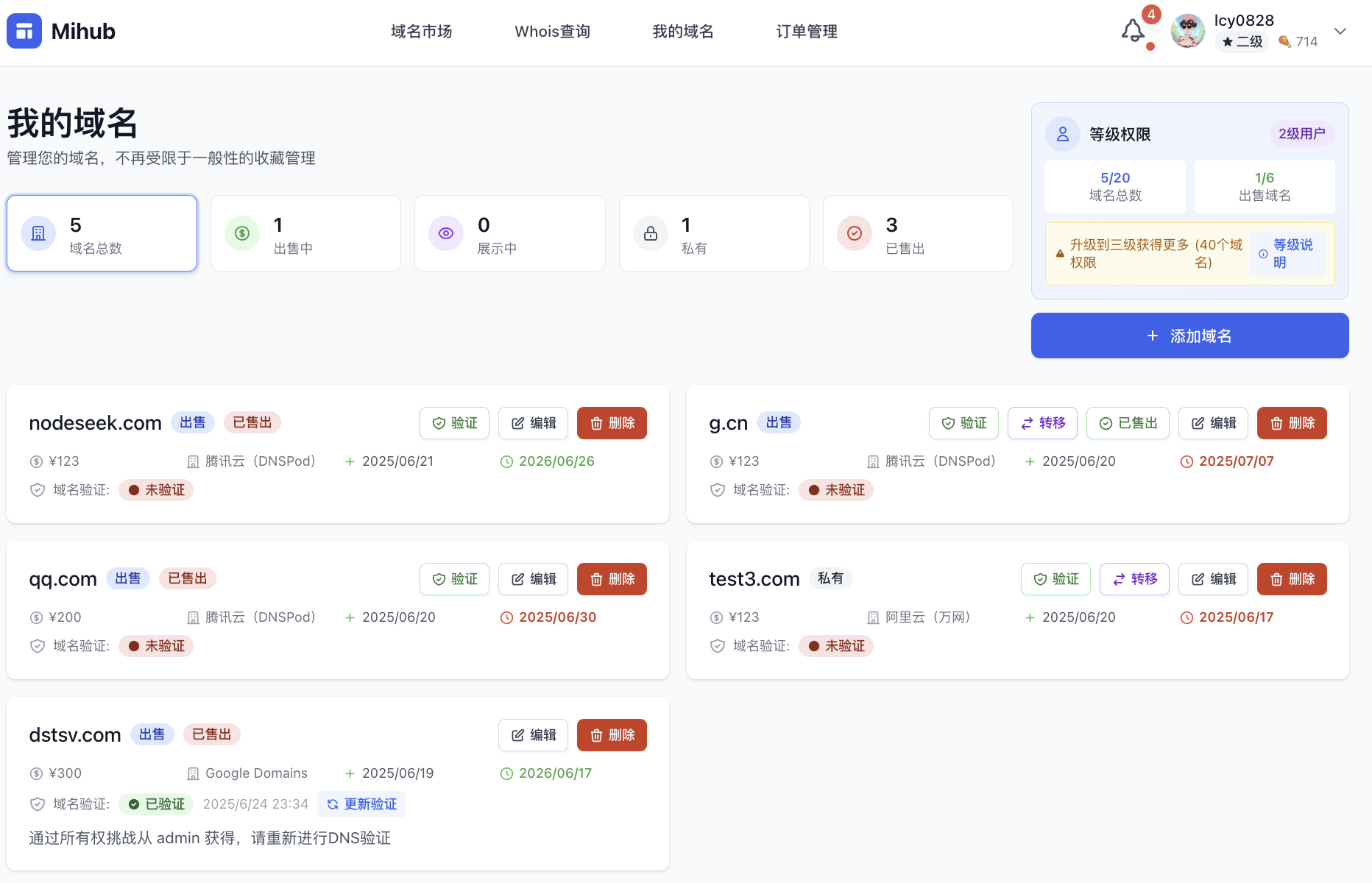Click the Icy0828 profile avatar
This screenshot has width=1372, height=883.
(1187, 32)
